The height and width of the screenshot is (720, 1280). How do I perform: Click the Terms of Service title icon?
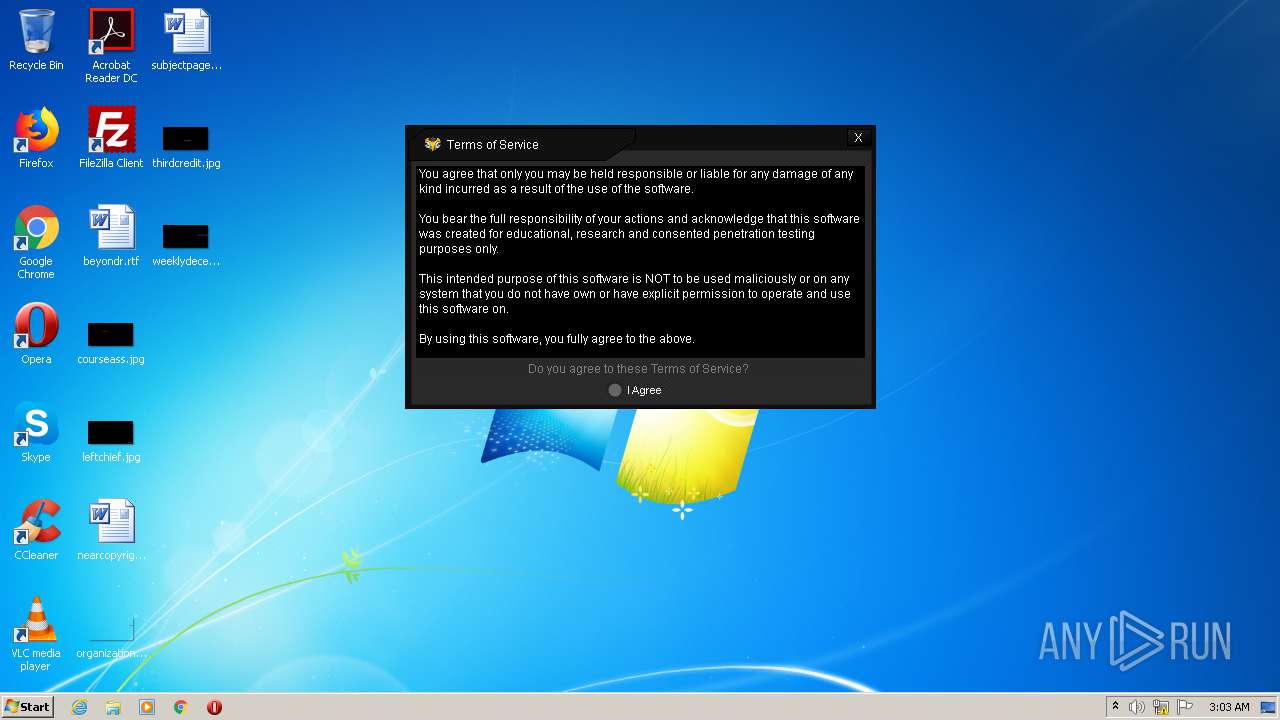(x=432, y=144)
